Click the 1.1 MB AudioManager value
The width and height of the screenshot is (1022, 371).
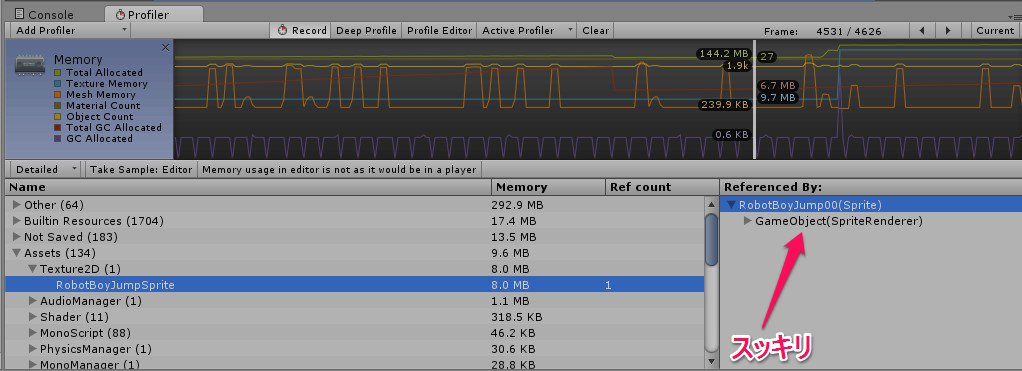click(x=510, y=301)
